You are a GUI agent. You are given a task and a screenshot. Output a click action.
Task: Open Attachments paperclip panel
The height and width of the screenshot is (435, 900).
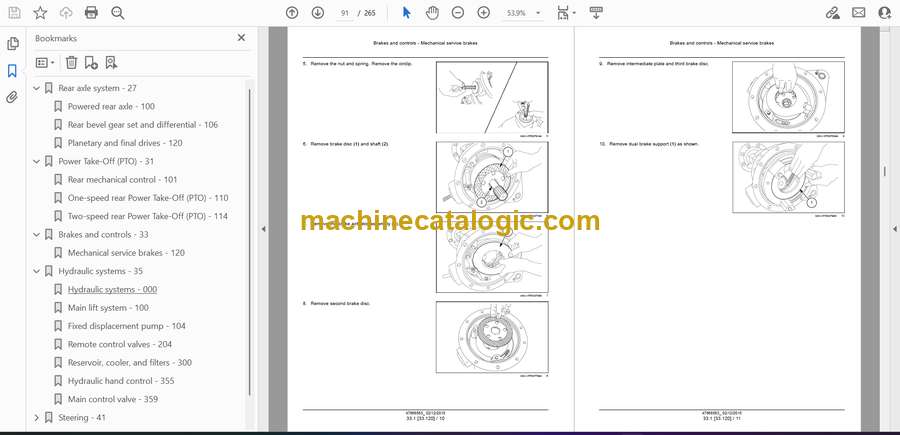click(x=12, y=98)
